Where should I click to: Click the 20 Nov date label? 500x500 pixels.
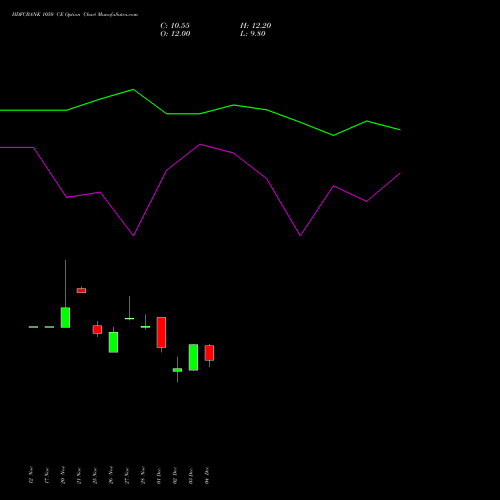(63, 475)
